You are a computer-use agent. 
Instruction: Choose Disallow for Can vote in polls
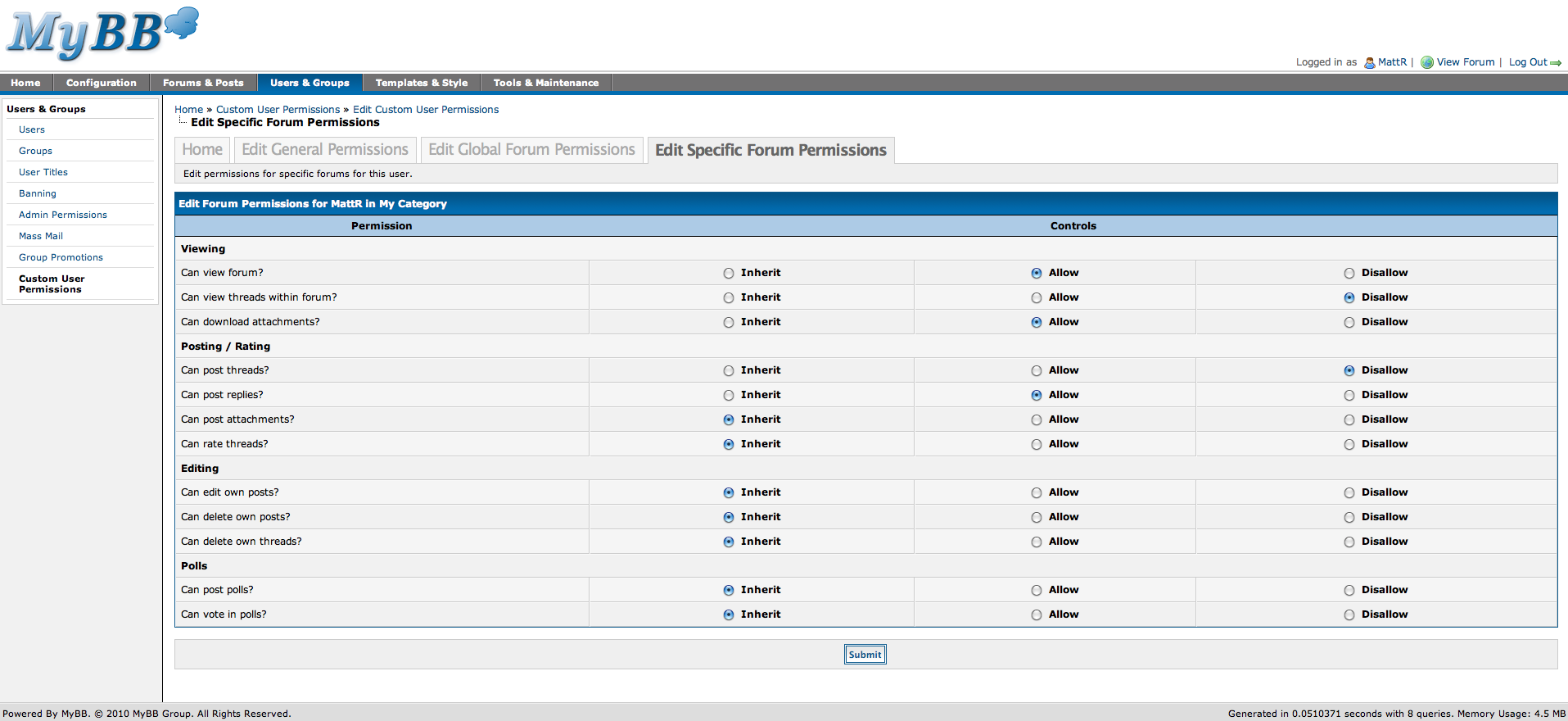(1349, 615)
